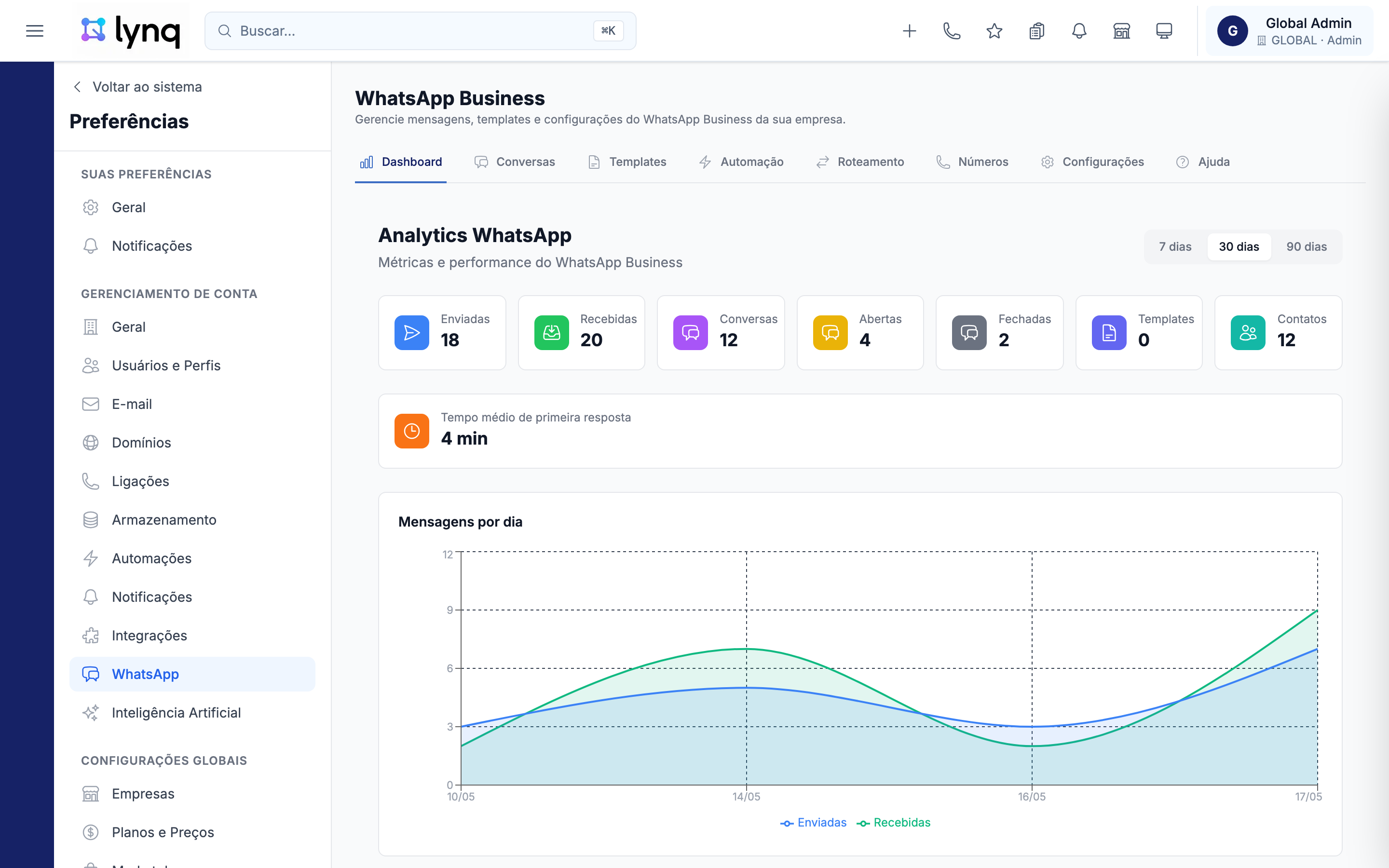The height and width of the screenshot is (868, 1389).
Task: Click the Conversas purple chat icon
Action: click(691, 332)
